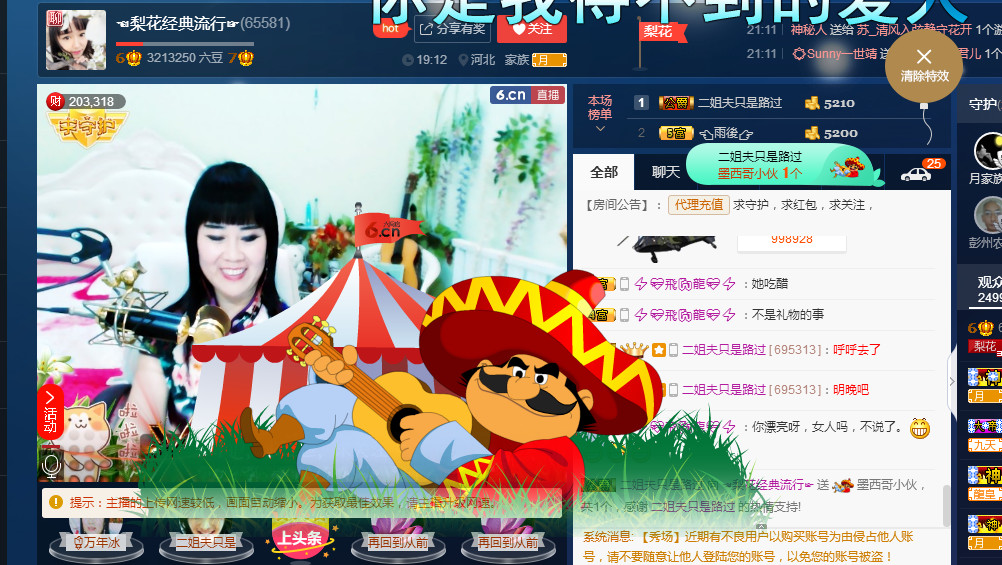Open rank 1 user 二姐夫只是路过
1002x565 pixels.
tap(739, 103)
